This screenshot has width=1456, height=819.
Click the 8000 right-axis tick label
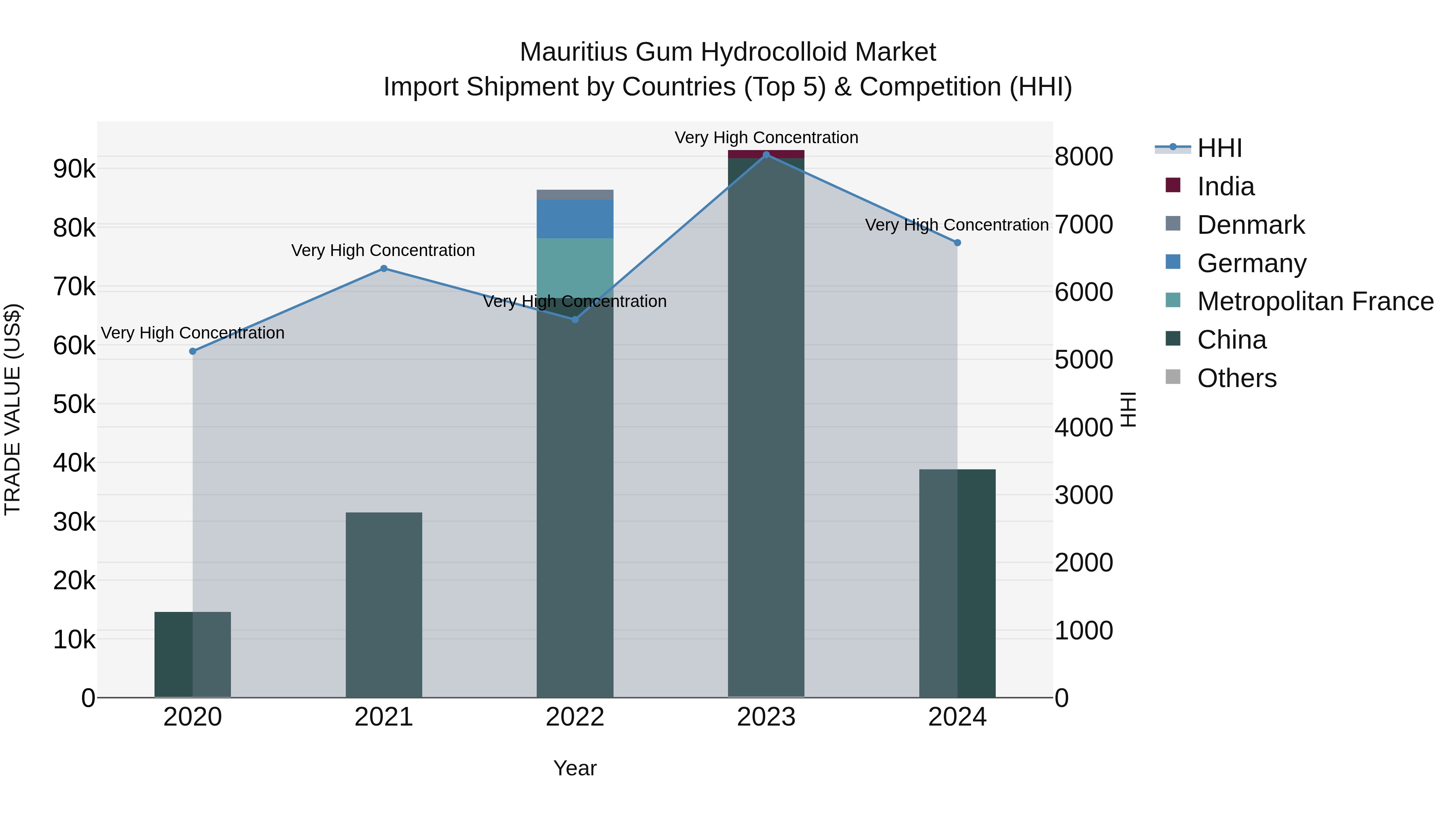tap(1084, 157)
